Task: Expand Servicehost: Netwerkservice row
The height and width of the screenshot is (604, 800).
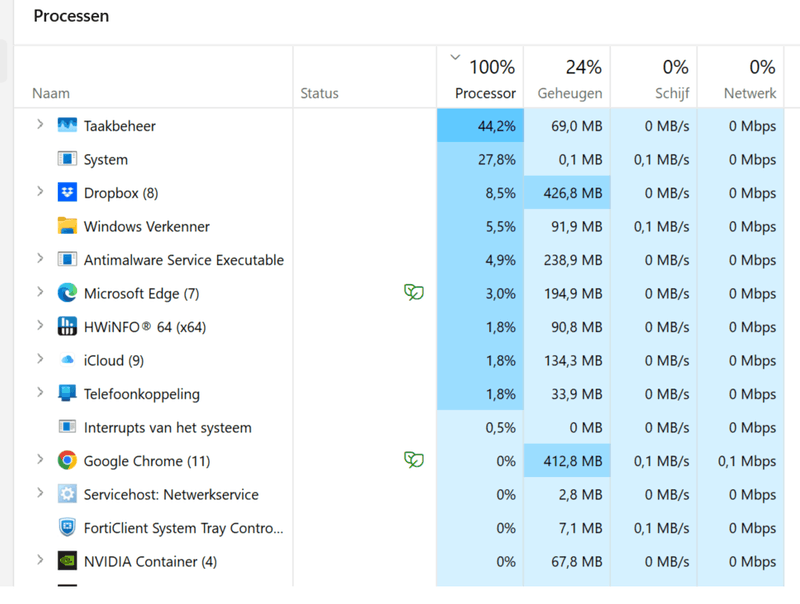Action: pyautogui.click(x=40, y=493)
